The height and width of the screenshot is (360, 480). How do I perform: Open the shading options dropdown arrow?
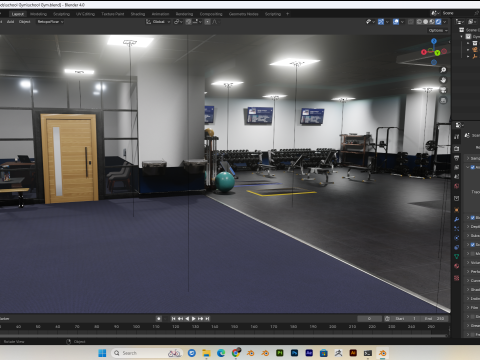coord(446,22)
